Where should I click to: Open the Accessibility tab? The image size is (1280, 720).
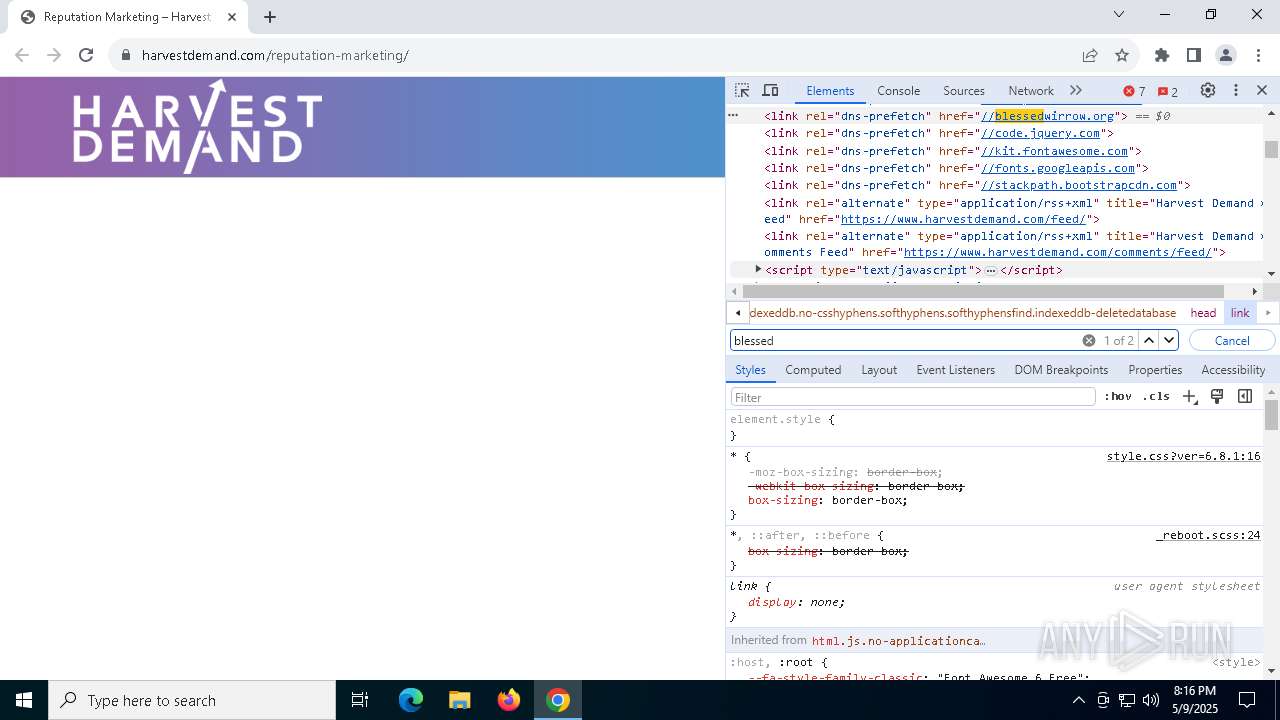coord(1233,370)
